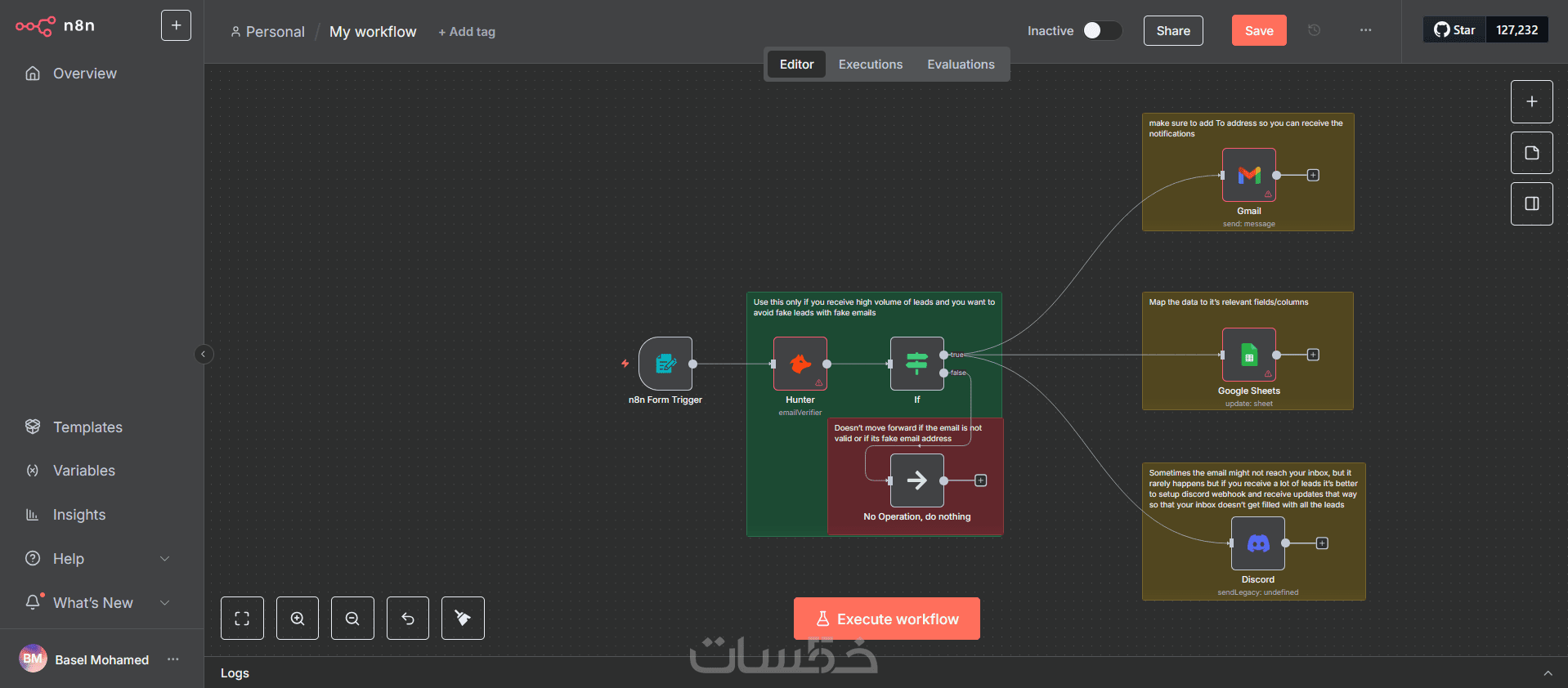Add a node after Discord output

tap(1322, 543)
